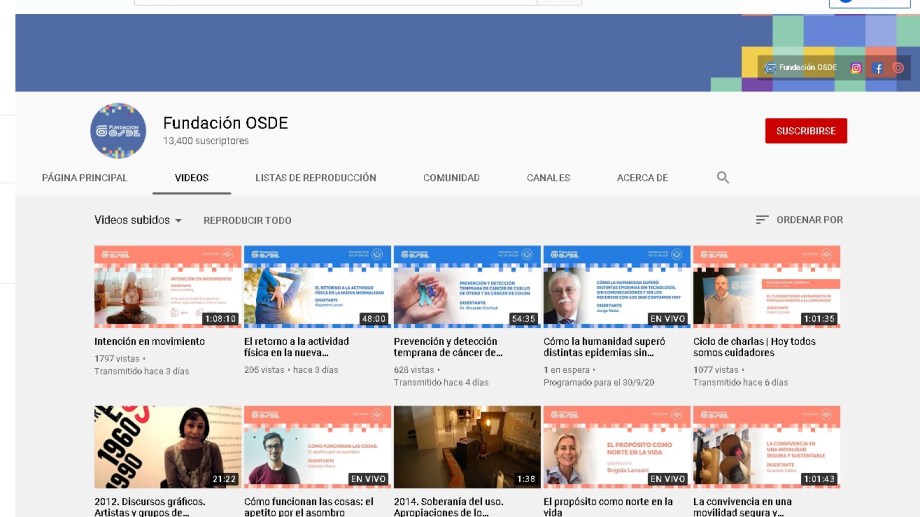Click the Fundación OSDE channel avatar
Viewport: 920px width, 517px height.
coord(118,131)
